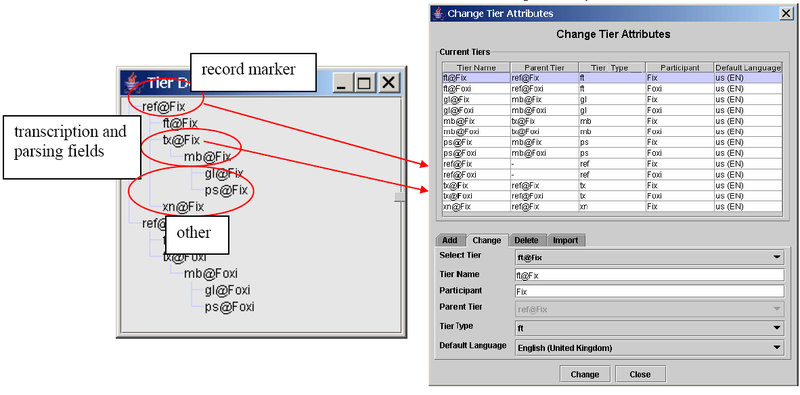Select the mb@Foxi row in Current Tiers
Viewport: 800px width, 395px height.
point(612,132)
